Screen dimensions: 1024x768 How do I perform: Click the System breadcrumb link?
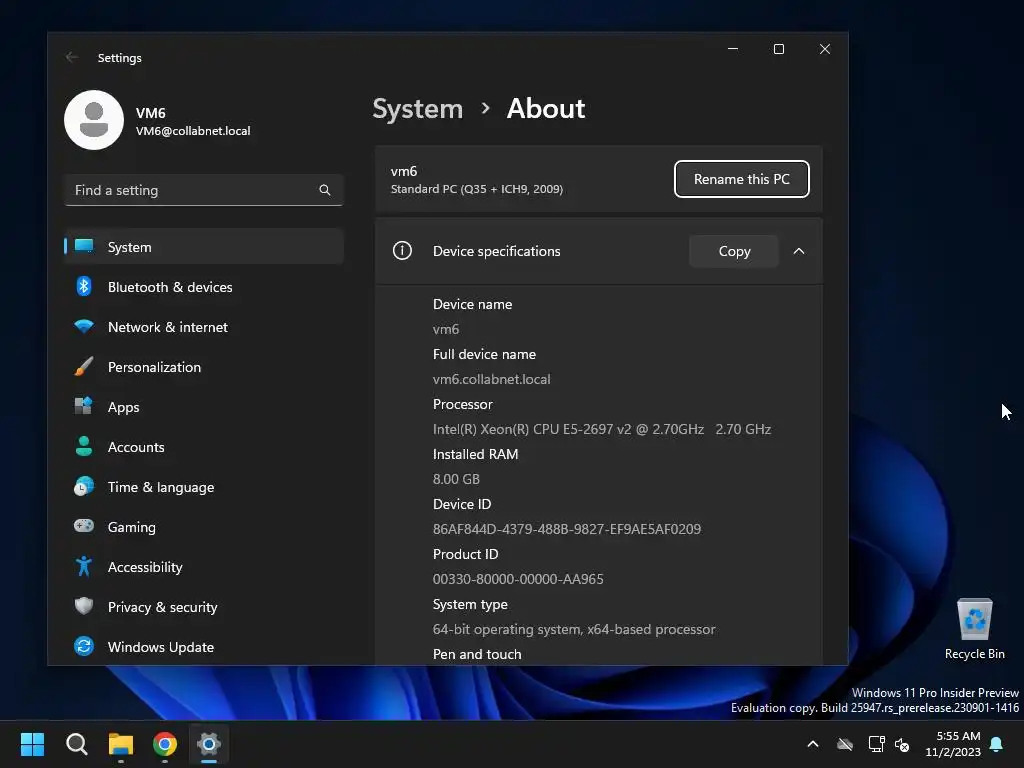[417, 108]
